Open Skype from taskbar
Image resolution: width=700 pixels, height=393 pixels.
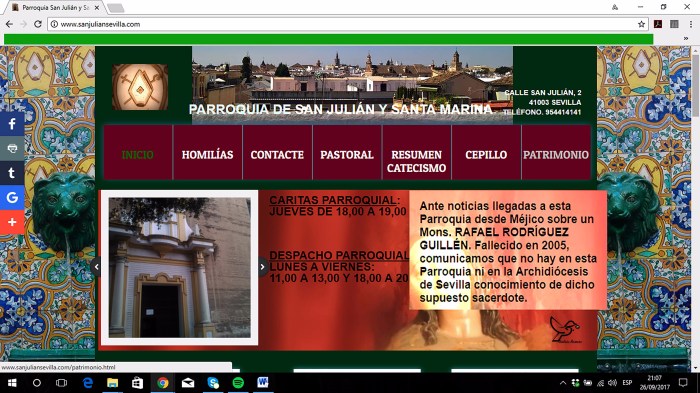(213, 383)
